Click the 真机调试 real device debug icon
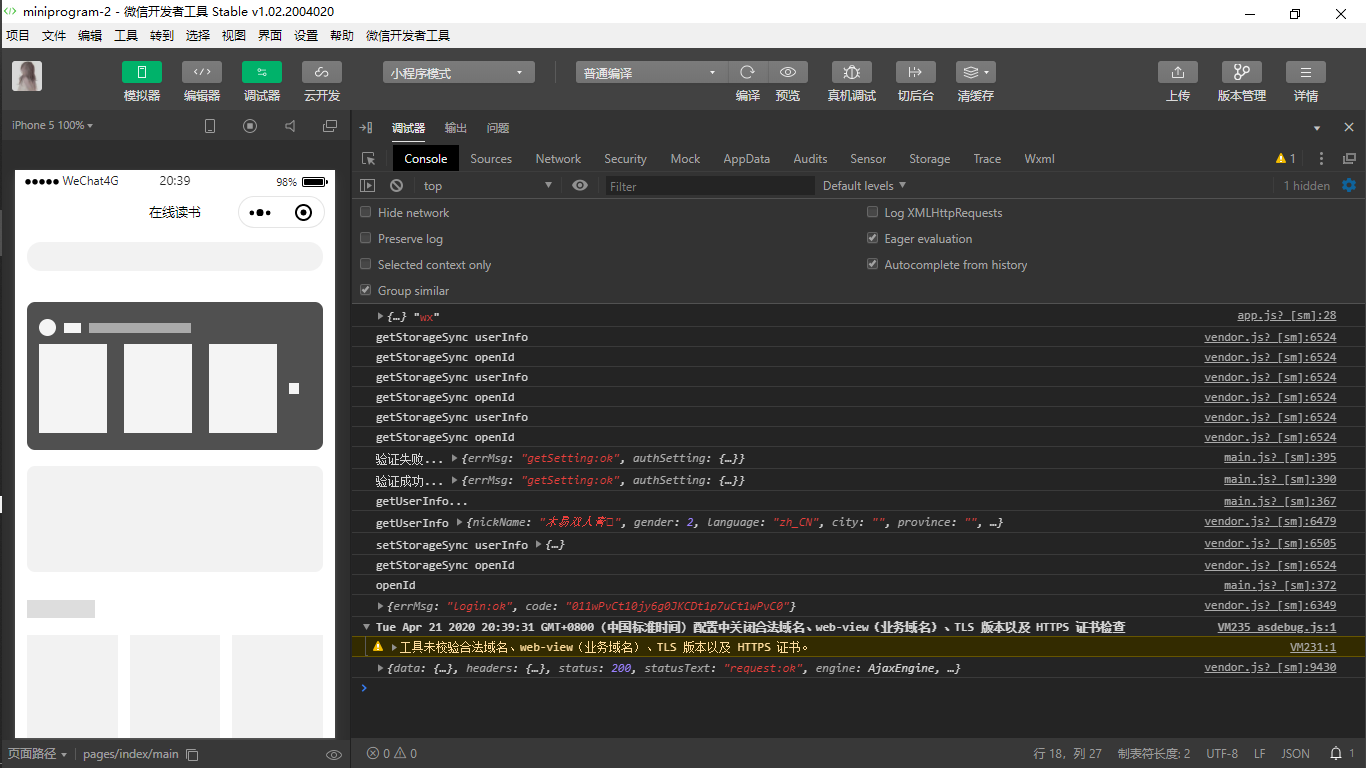The image size is (1366, 768). [851, 73]
